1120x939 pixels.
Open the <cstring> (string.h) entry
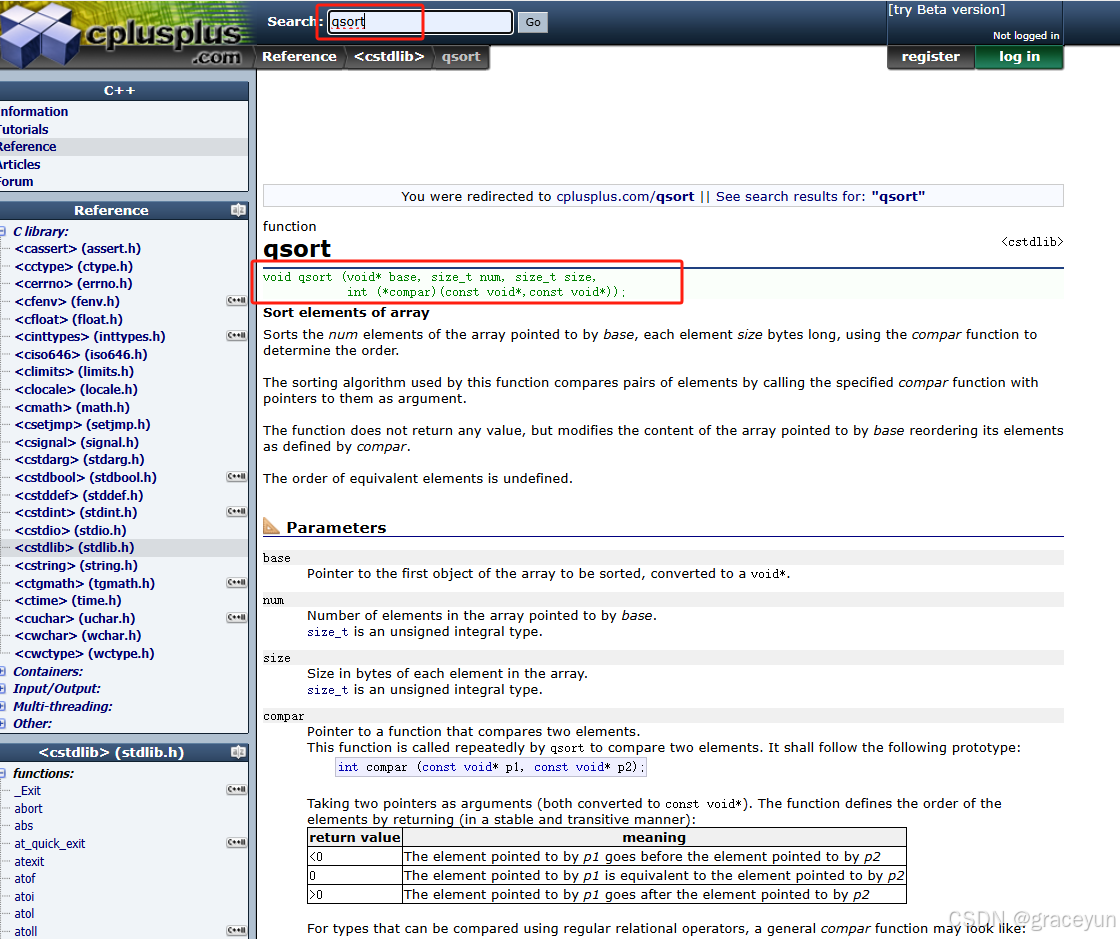76,566
